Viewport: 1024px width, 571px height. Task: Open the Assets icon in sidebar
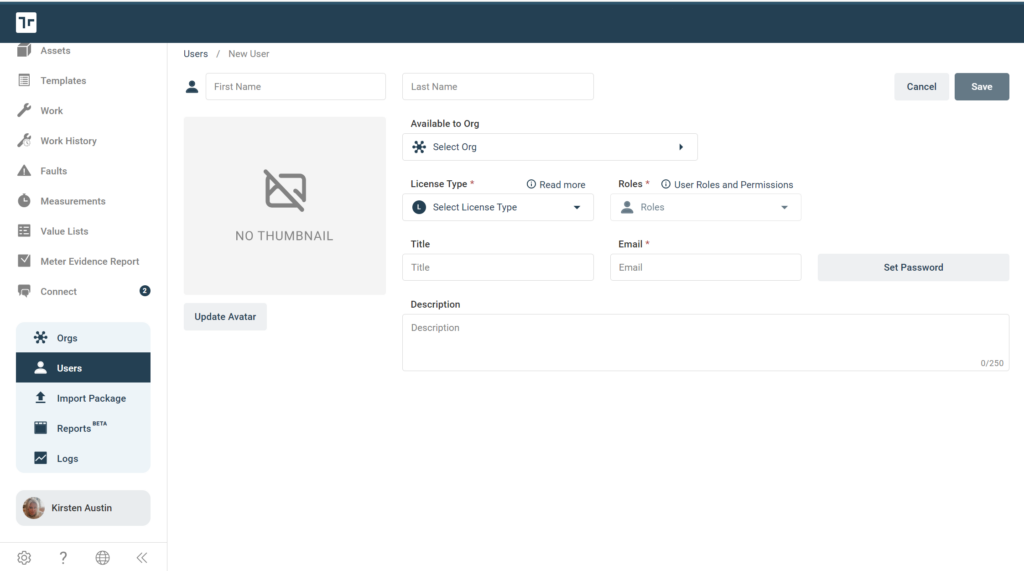pos(24,50)
